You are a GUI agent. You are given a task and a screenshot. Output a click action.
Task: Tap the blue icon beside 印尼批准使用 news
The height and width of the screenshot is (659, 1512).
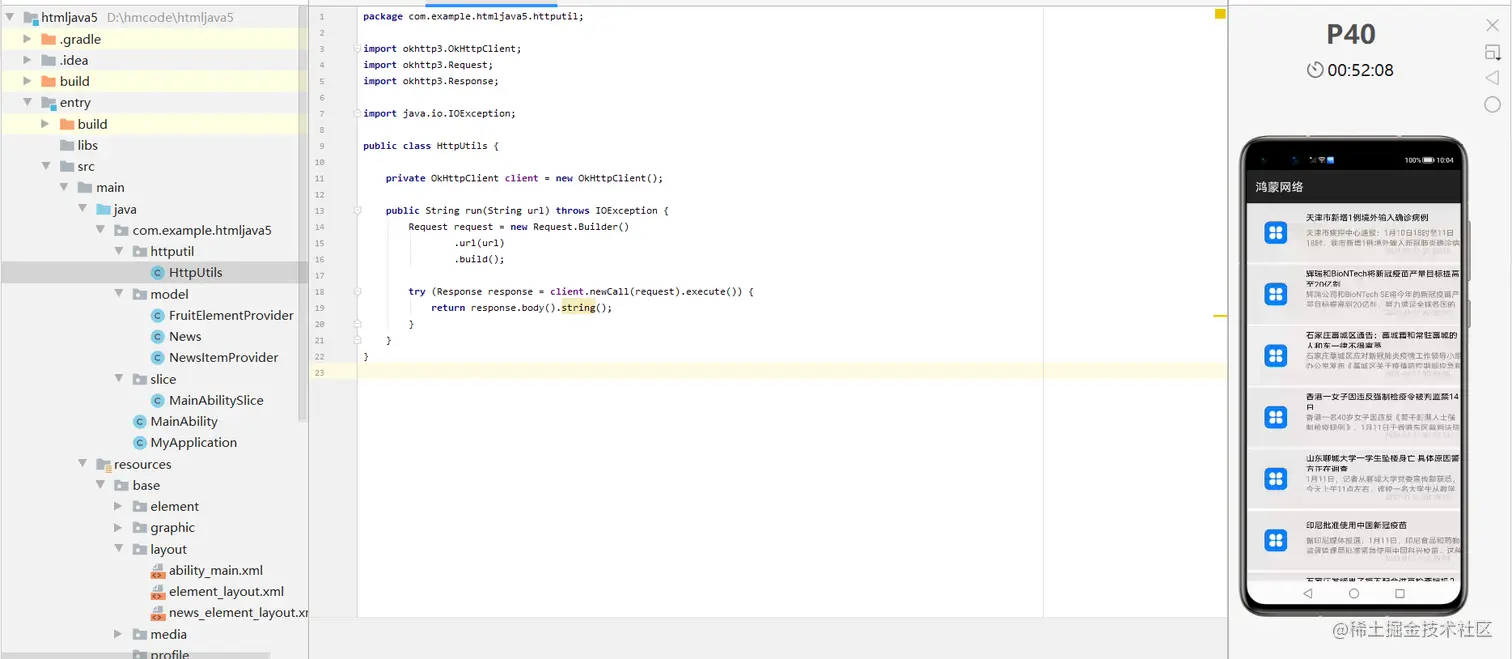[1275, 540]
